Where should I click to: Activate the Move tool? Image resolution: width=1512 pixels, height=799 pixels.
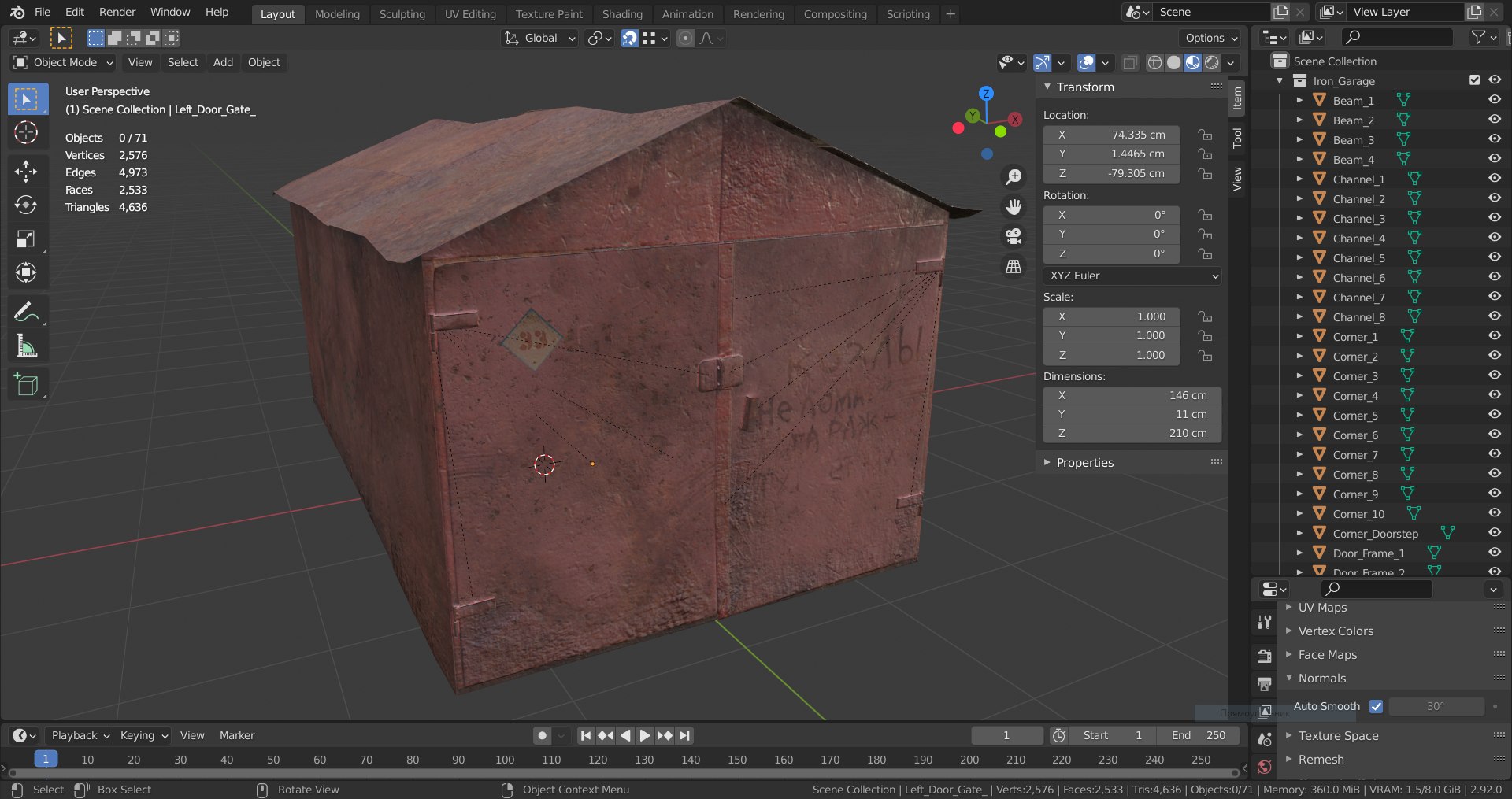click(26, 172)
